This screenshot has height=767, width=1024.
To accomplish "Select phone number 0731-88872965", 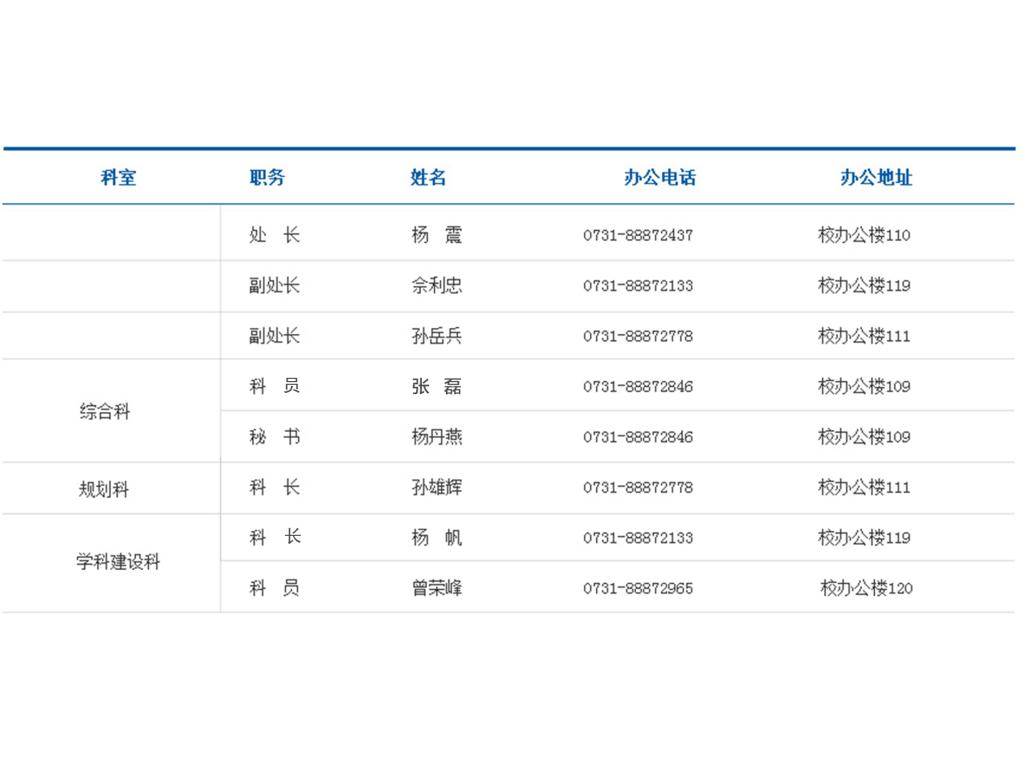I will pyautogui.click(x=638, y=588).
